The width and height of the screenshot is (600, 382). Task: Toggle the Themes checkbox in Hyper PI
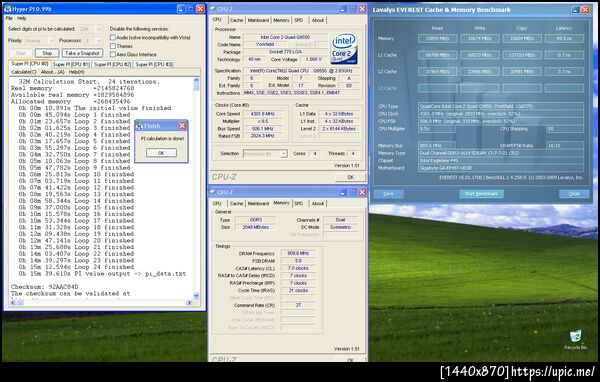coord(112,46)
